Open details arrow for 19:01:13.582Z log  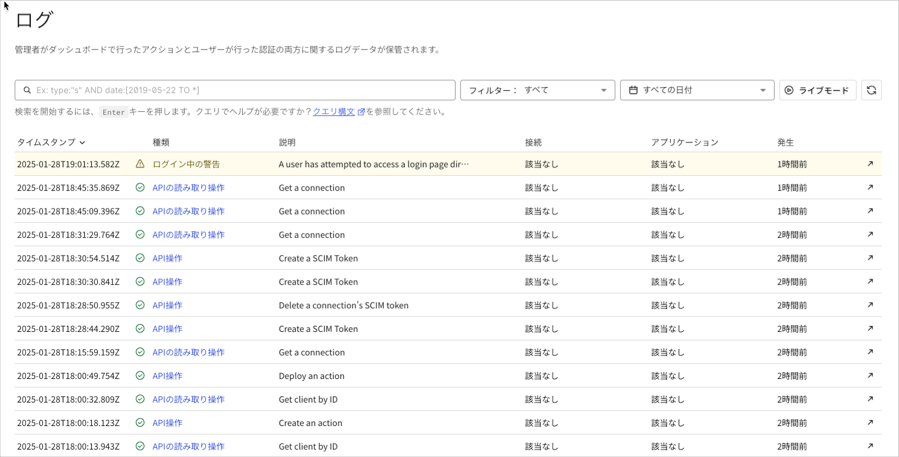[x=870, y=164]
